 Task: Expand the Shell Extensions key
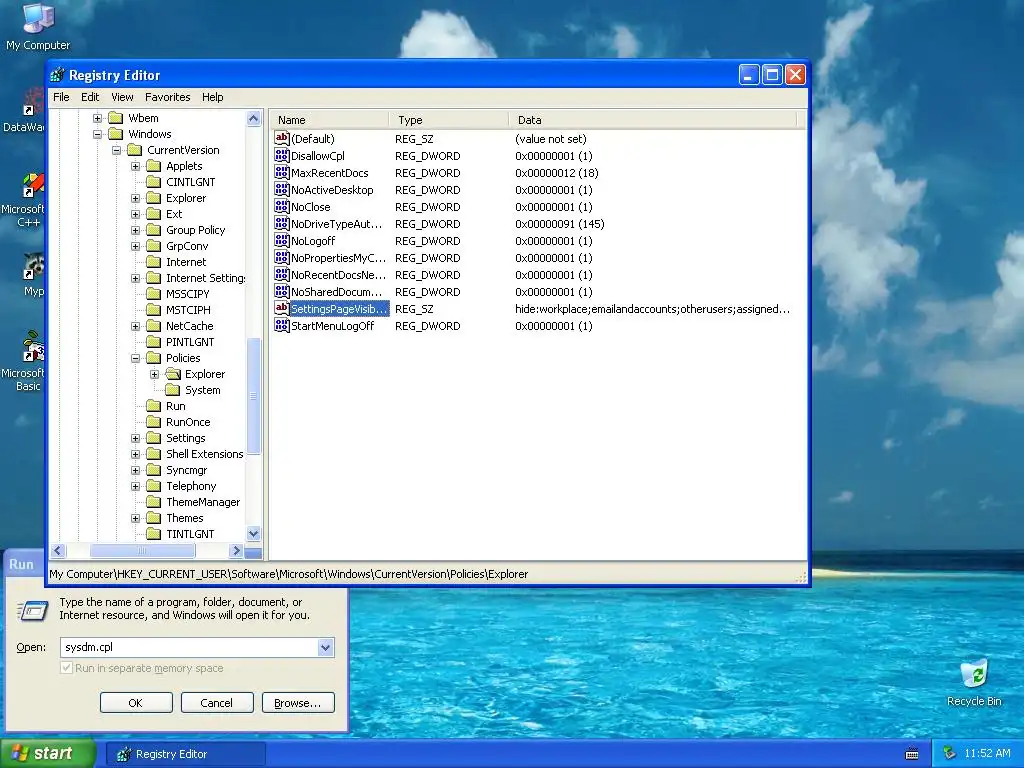click(x=135, y=454)
